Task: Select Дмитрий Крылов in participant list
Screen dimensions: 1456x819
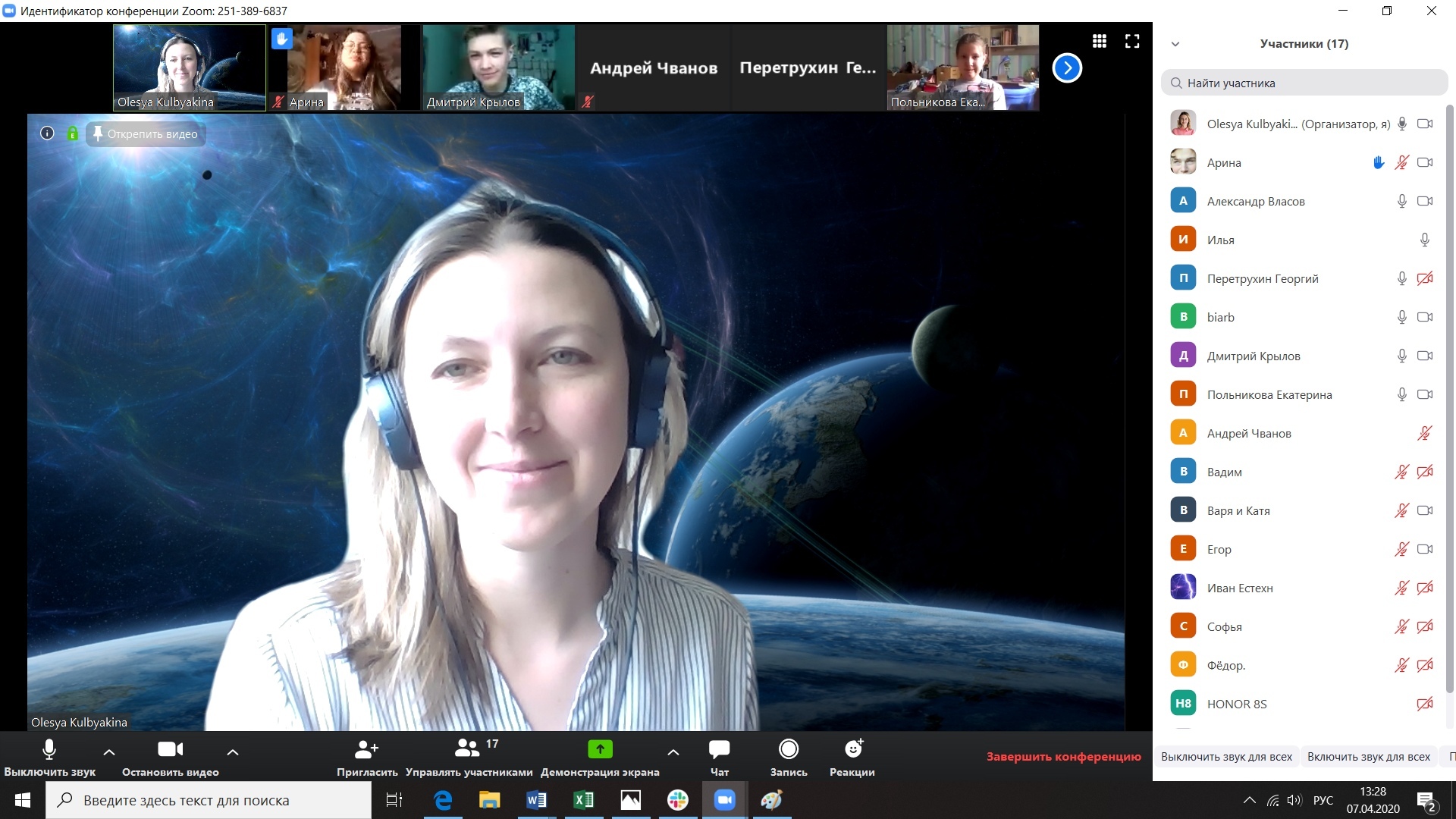Action: [x=1301, y=356]
